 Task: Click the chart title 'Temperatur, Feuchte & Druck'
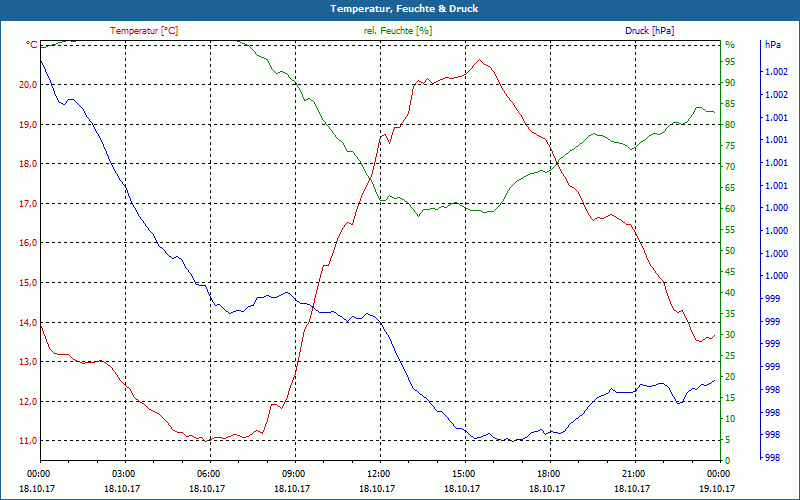tap(404, 9)
